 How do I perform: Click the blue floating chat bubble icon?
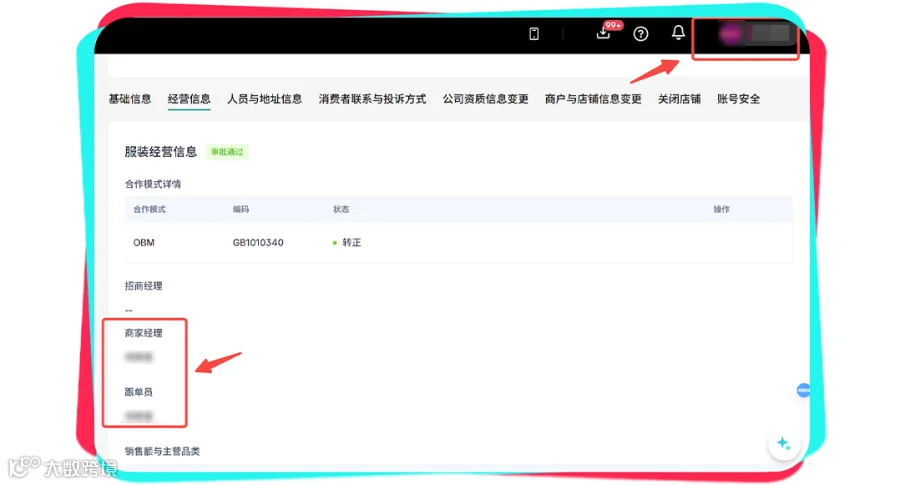[x=803, y=390]
